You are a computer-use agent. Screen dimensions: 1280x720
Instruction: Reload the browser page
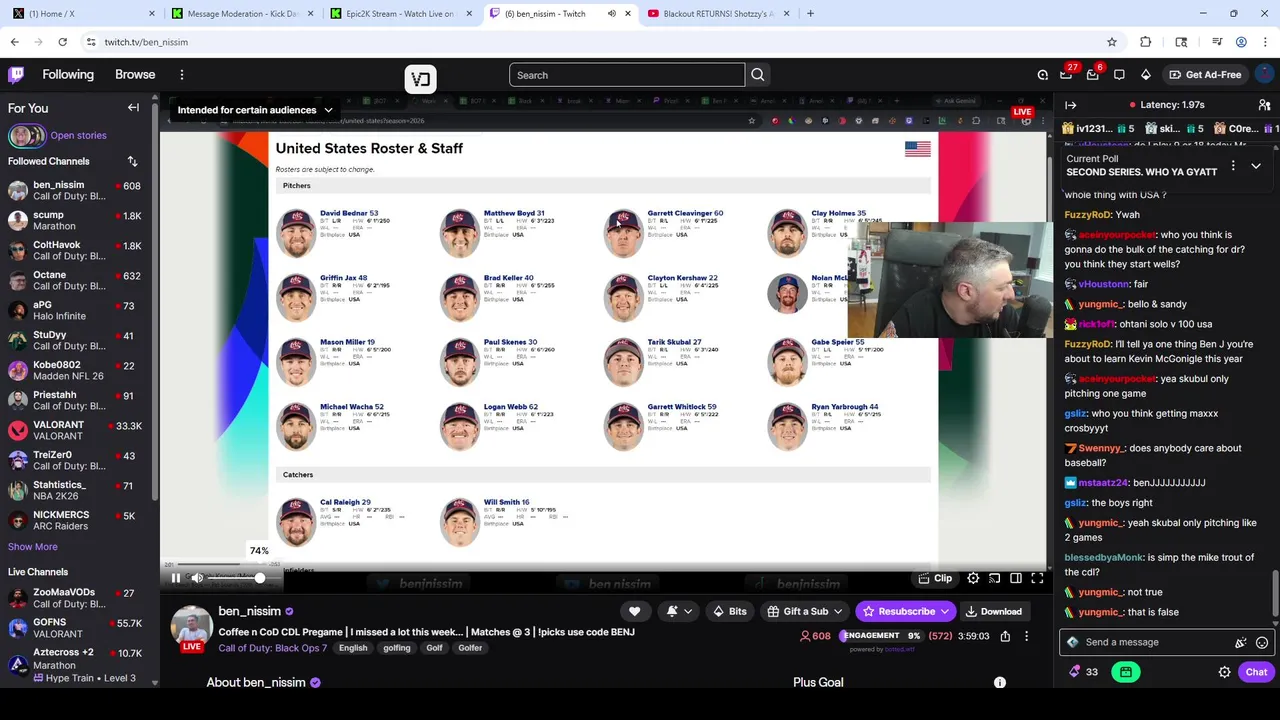pos(62,42)
